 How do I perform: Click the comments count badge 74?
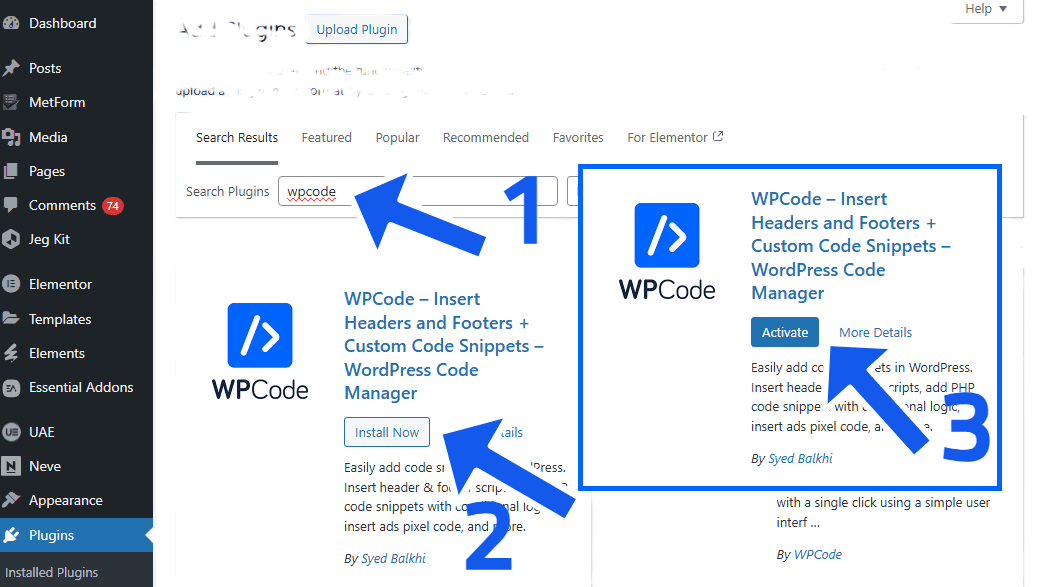[x=112, y=206]
